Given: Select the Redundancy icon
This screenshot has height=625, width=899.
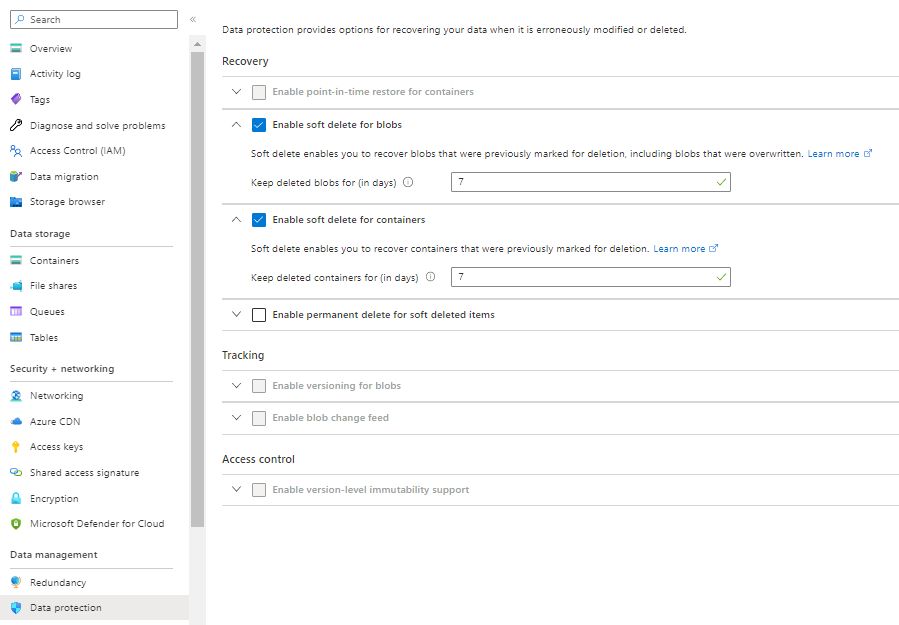Looking at the screenshot, I should point(17,581).
